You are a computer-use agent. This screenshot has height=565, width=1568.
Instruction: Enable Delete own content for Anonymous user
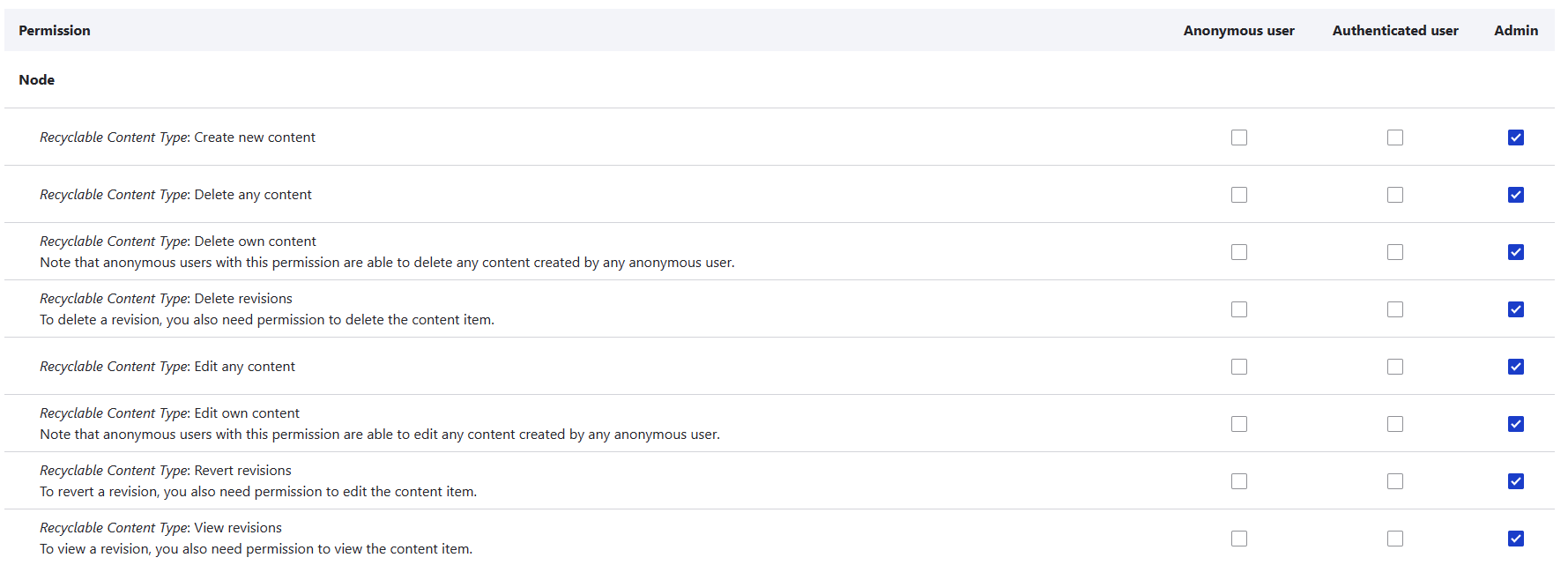pyautogui.click(x=1239, y=252)
